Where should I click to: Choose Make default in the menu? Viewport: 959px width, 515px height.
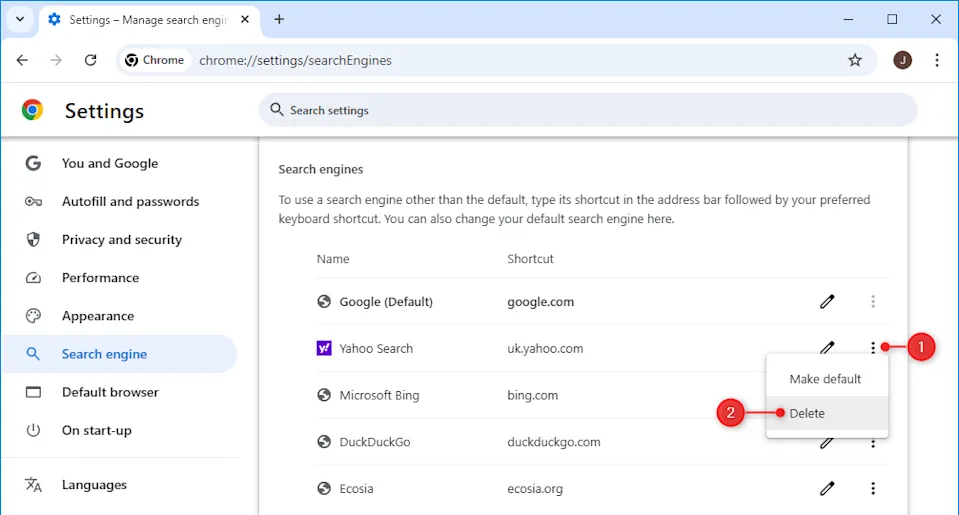[825, 379]
